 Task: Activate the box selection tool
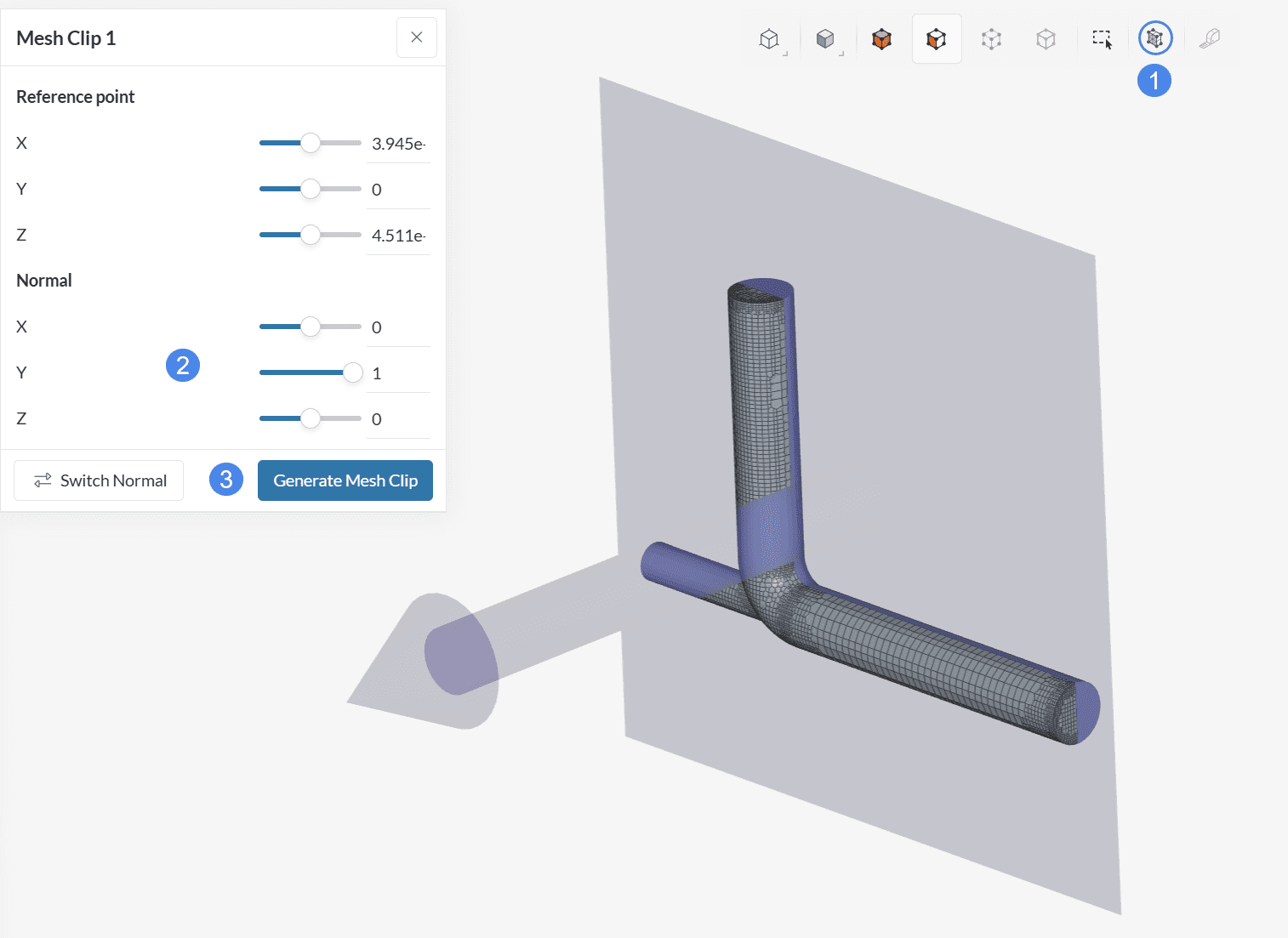(1102, 39)
